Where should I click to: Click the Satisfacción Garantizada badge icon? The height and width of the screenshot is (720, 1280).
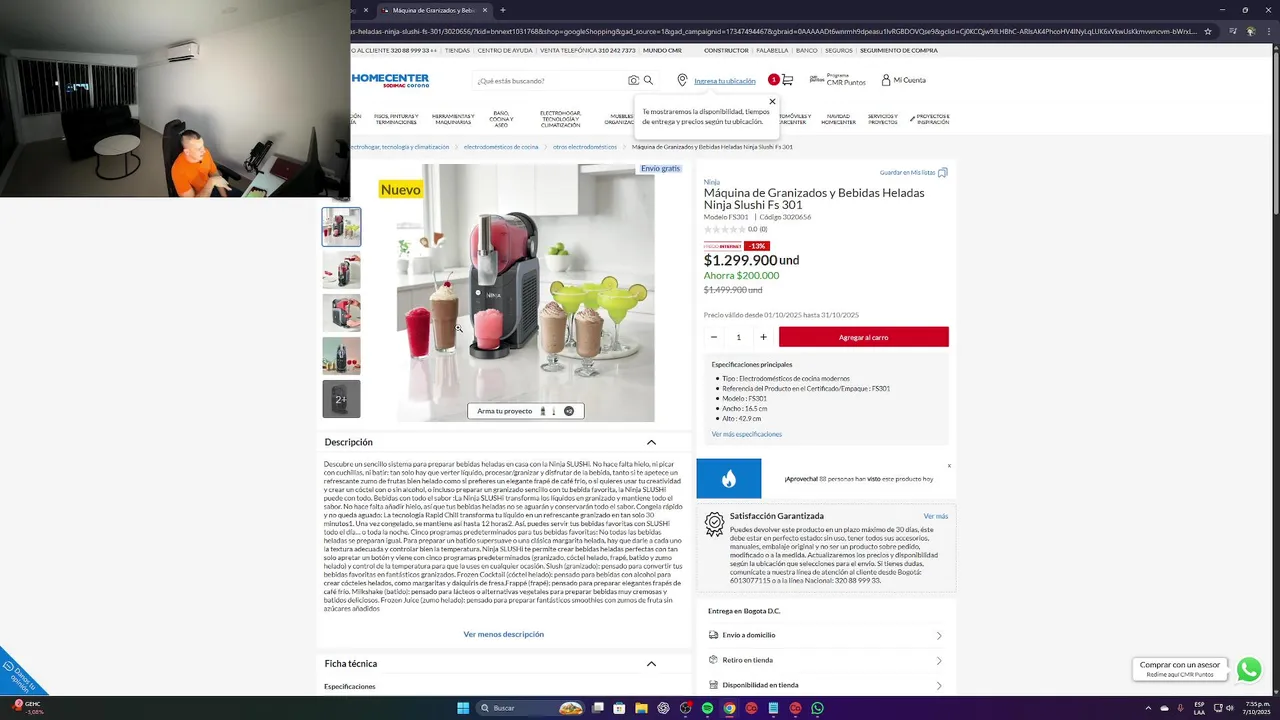pyautogui.click(x=714, y=523)
